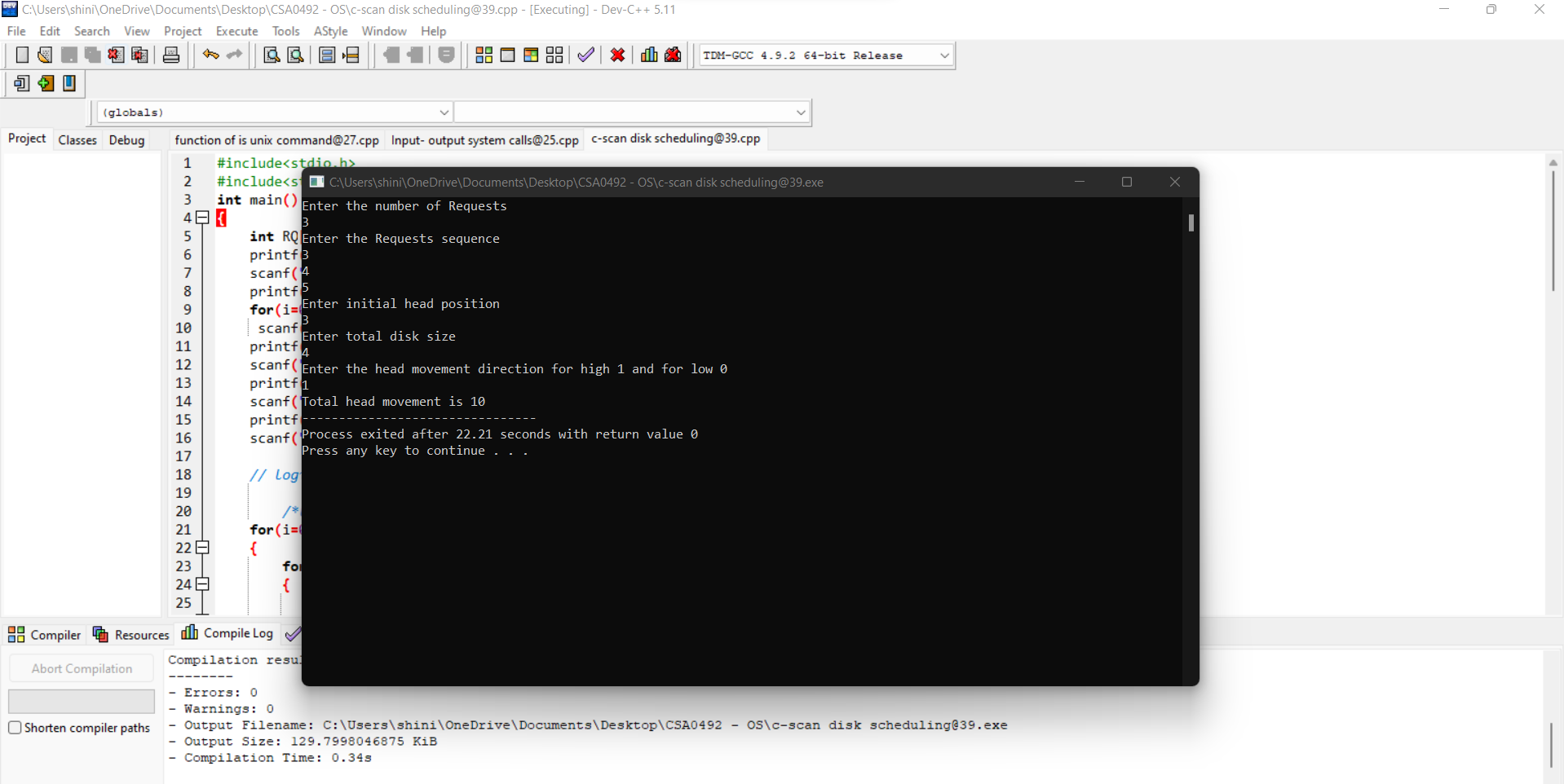Open the TDM-GCC compiler selection dropdown

coord(943,55)
